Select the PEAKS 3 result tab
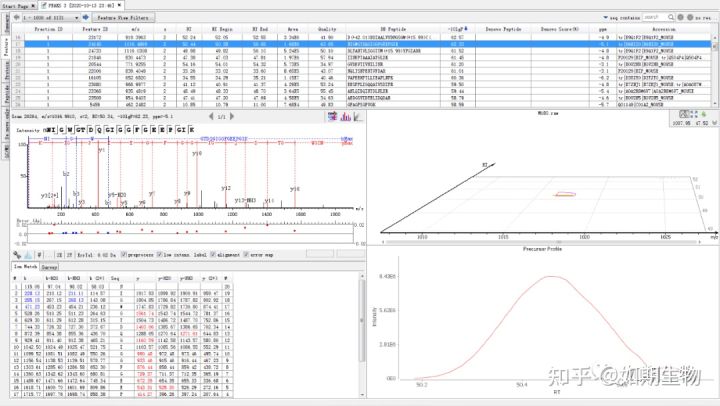 (x=81, y=6)
